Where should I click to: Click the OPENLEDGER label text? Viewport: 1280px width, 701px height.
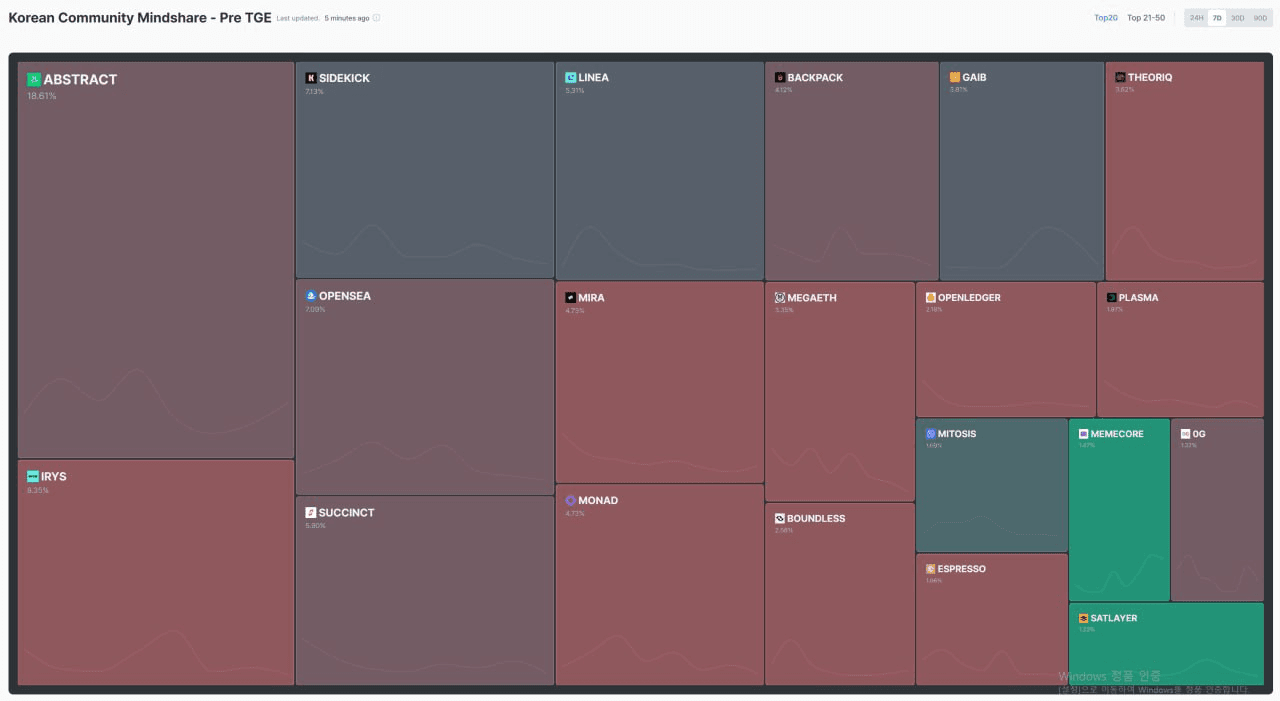[x=969, y=297]
